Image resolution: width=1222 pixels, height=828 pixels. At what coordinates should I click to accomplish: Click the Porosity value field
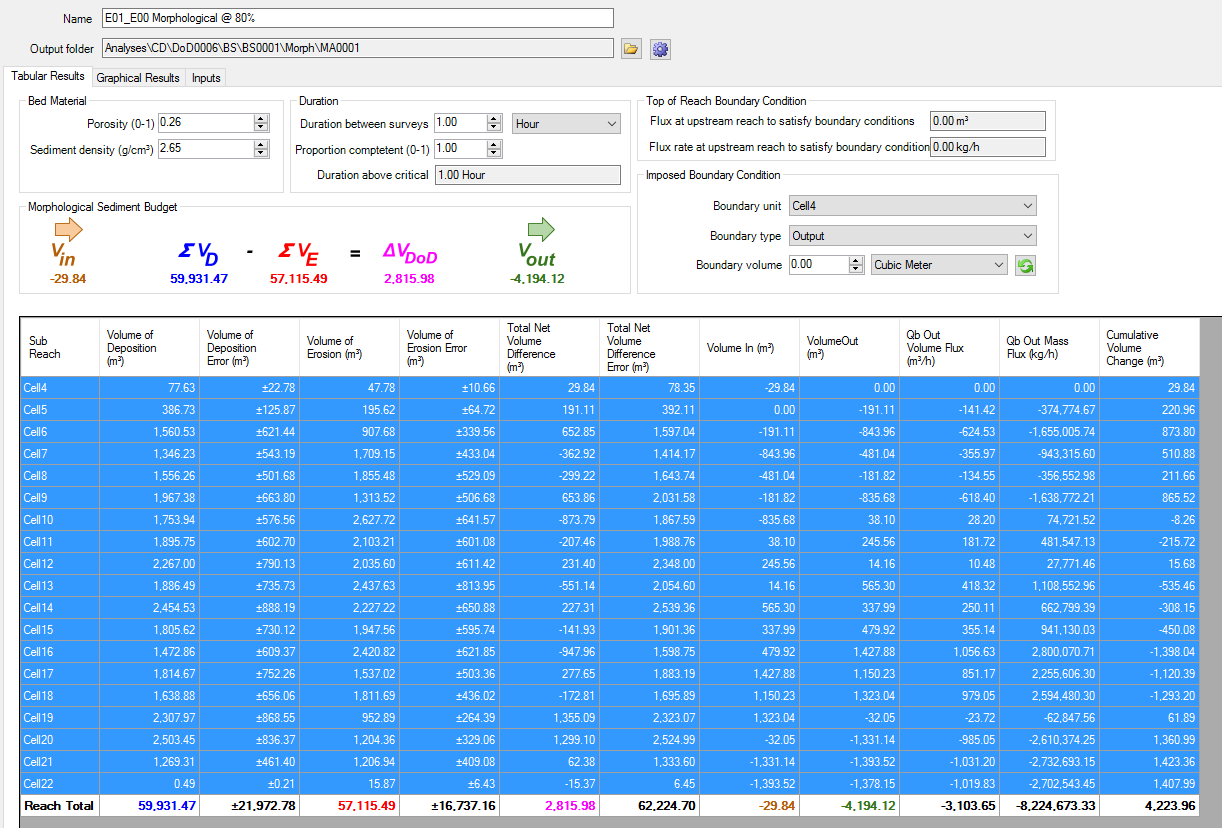click(x=206, y=123)
